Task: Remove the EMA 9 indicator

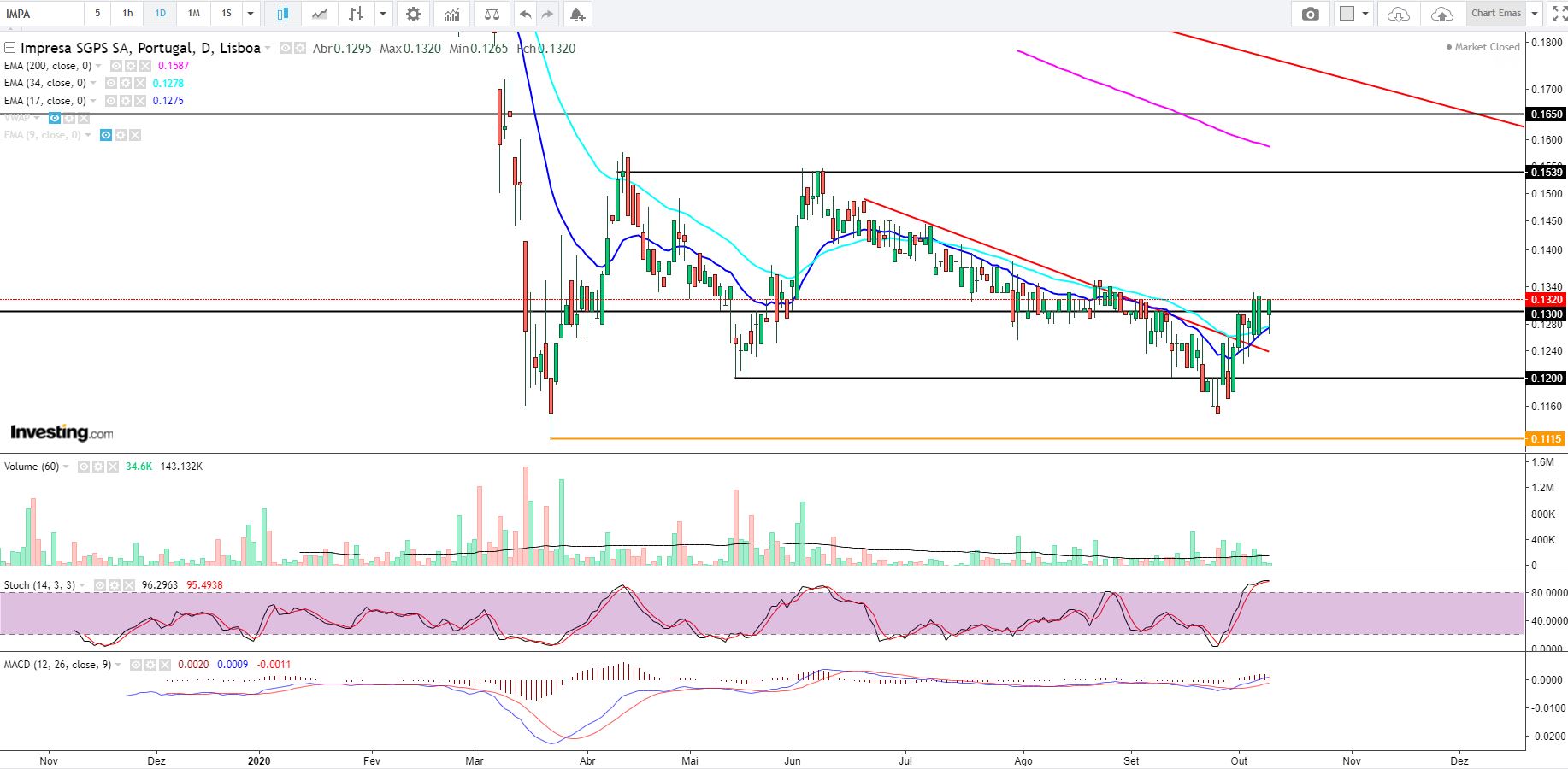Action: pyautogui.click(x=134, y=135)
